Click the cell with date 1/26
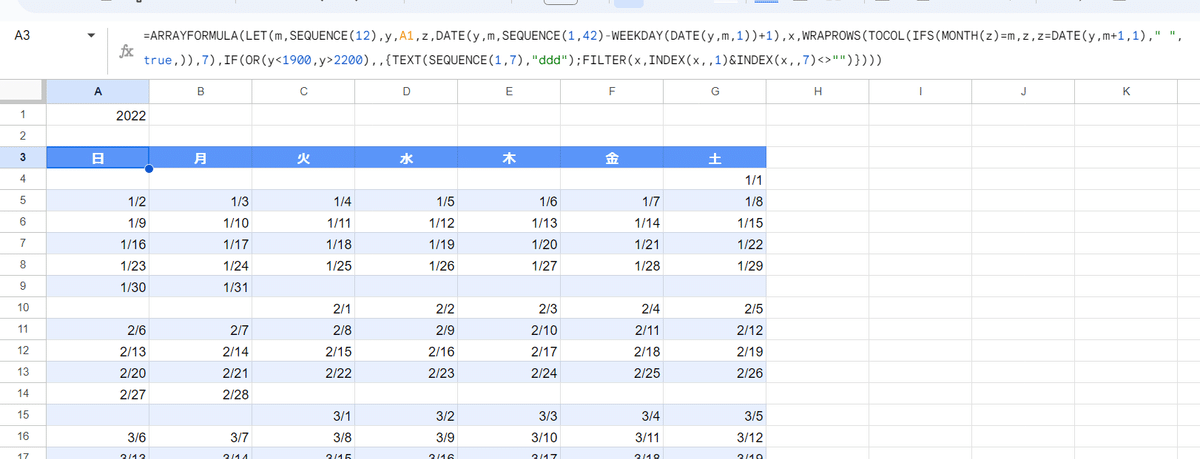 coord(406,265)
